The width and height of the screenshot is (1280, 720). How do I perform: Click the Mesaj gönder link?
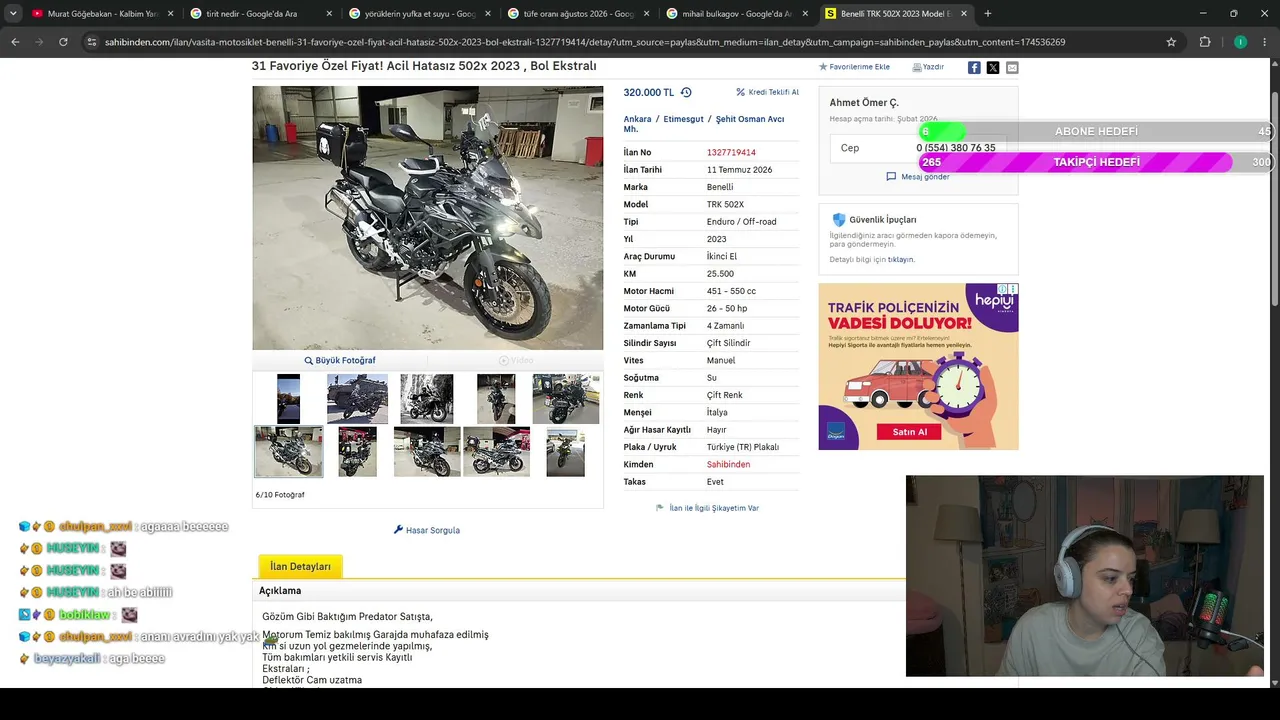coord(918,177)
